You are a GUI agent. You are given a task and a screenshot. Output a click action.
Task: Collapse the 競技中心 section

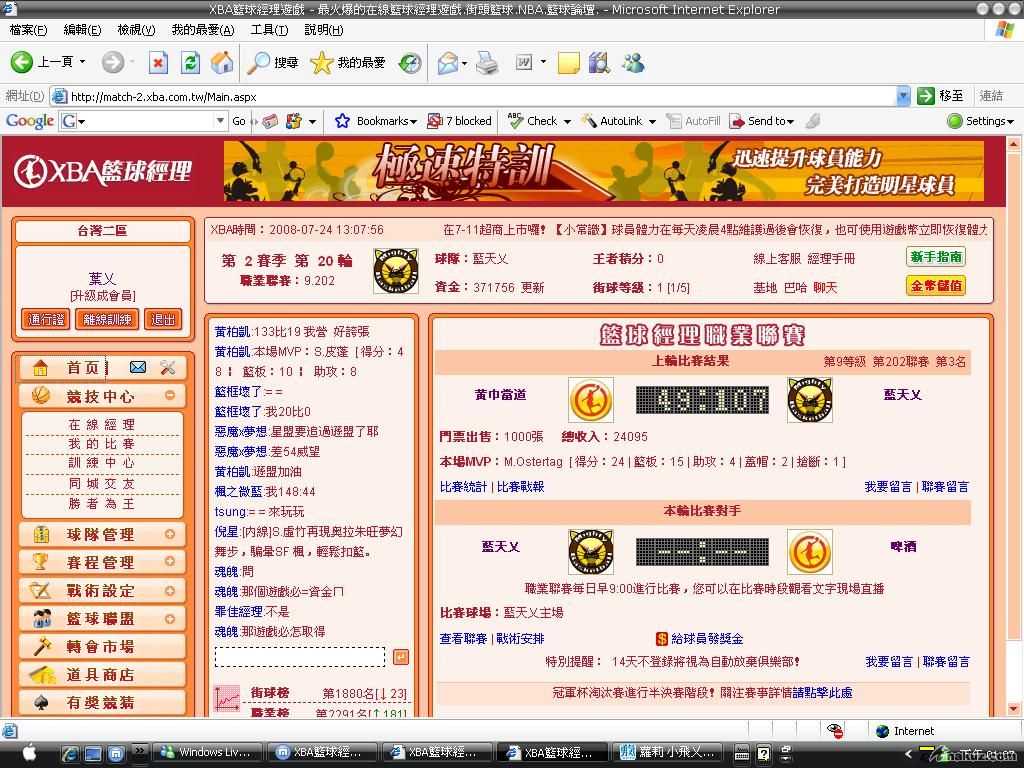170,395
